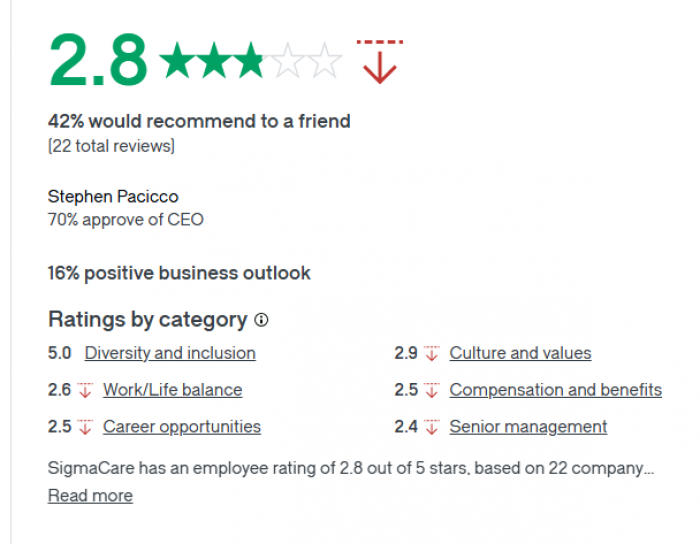The width and height of the screenshot is (700, 544).
Task: View Senior management ratings
Action: (528, 427)
